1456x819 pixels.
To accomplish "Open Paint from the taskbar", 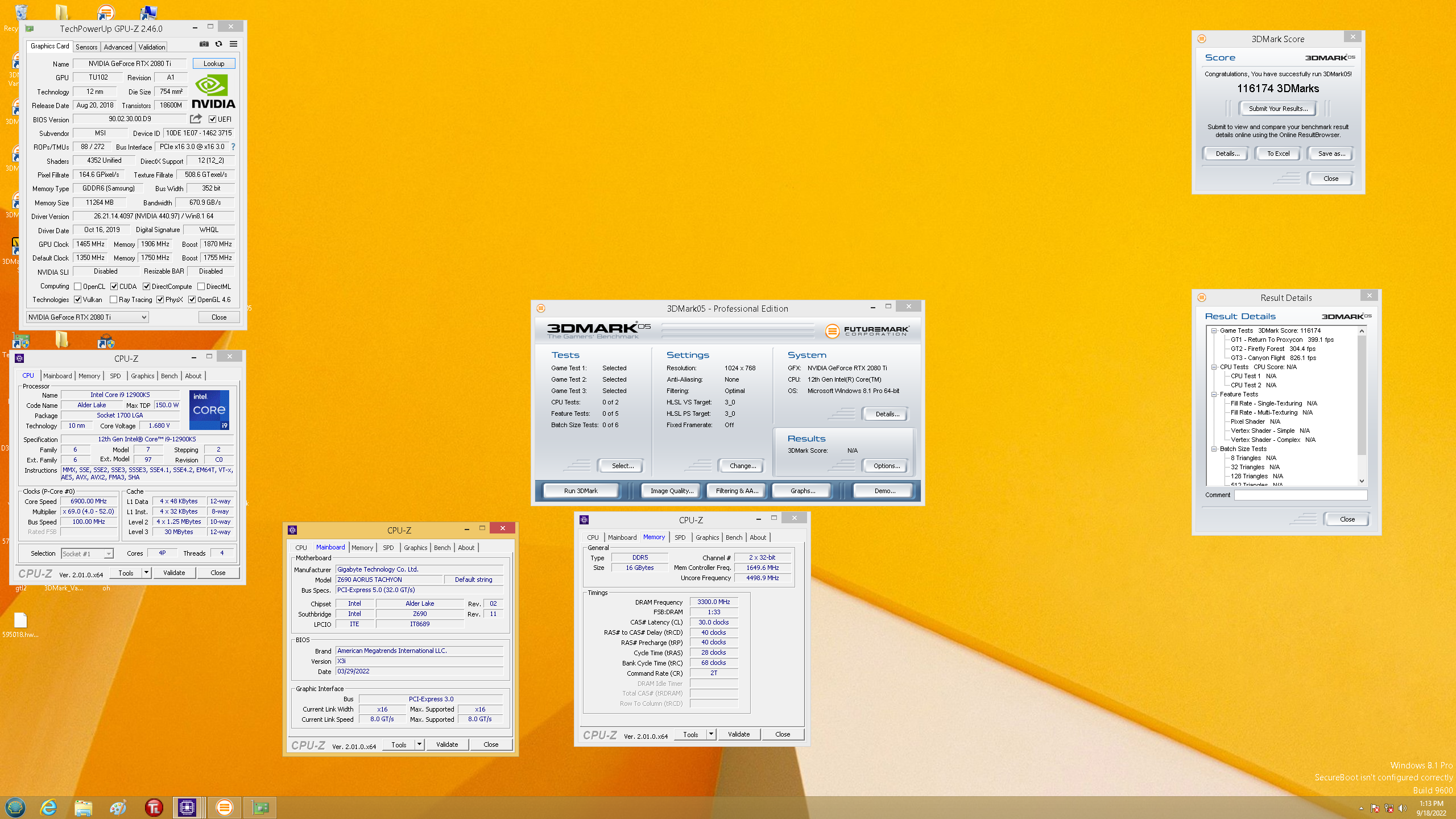I will pyautogui.click(x=118, y=807).
